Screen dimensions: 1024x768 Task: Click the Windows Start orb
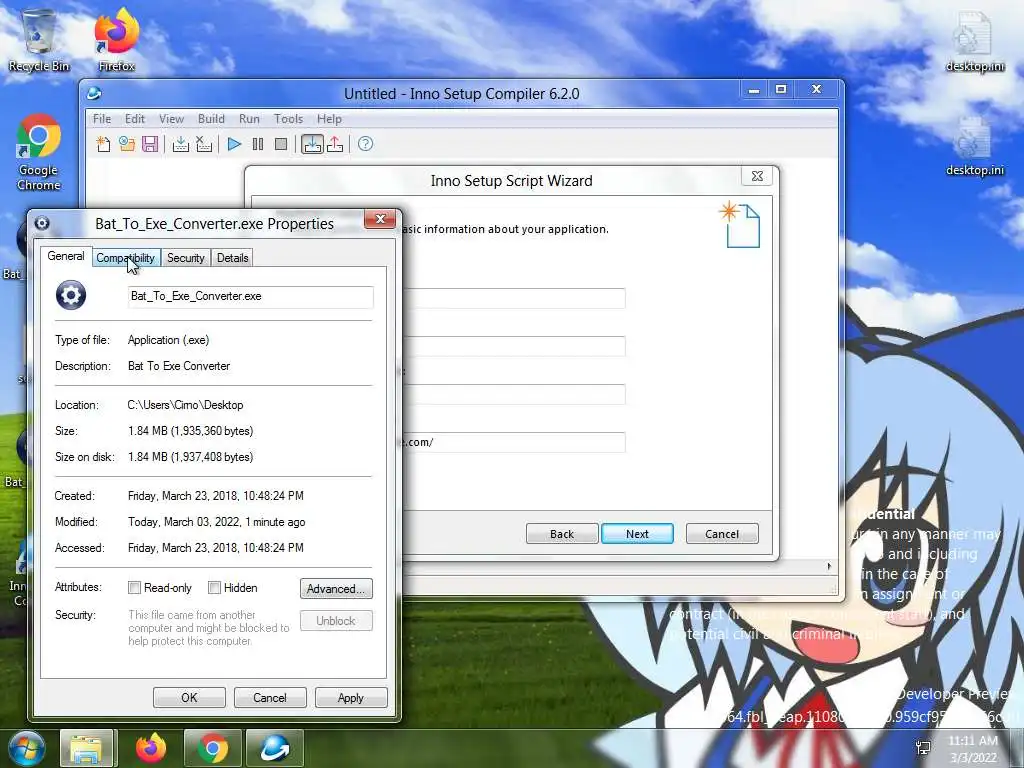coord(26,748)
